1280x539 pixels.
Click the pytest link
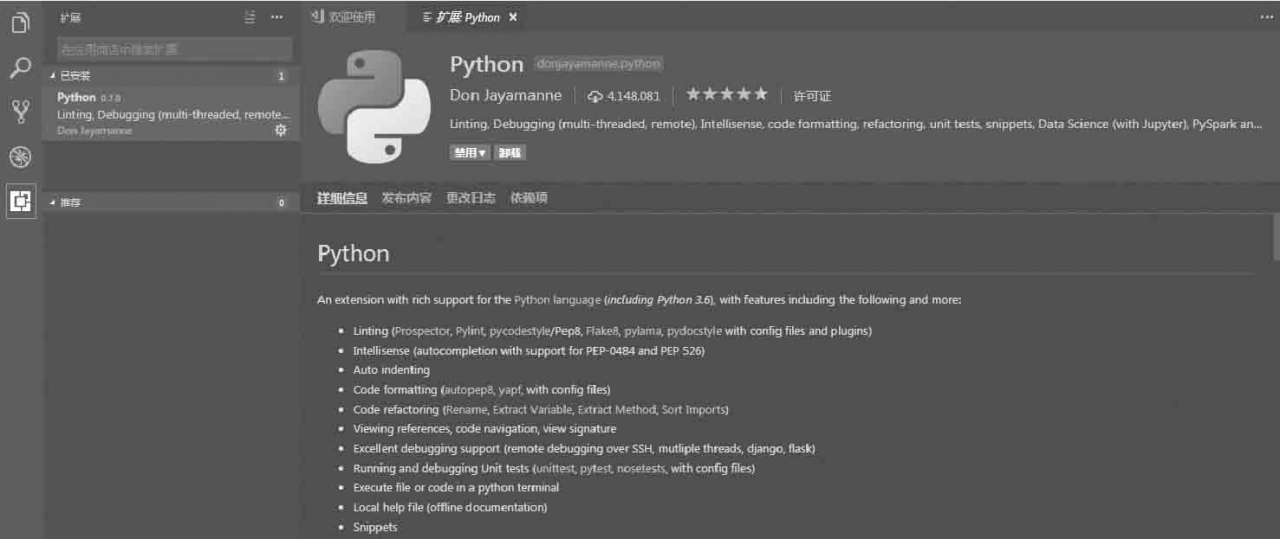[596, 468]
